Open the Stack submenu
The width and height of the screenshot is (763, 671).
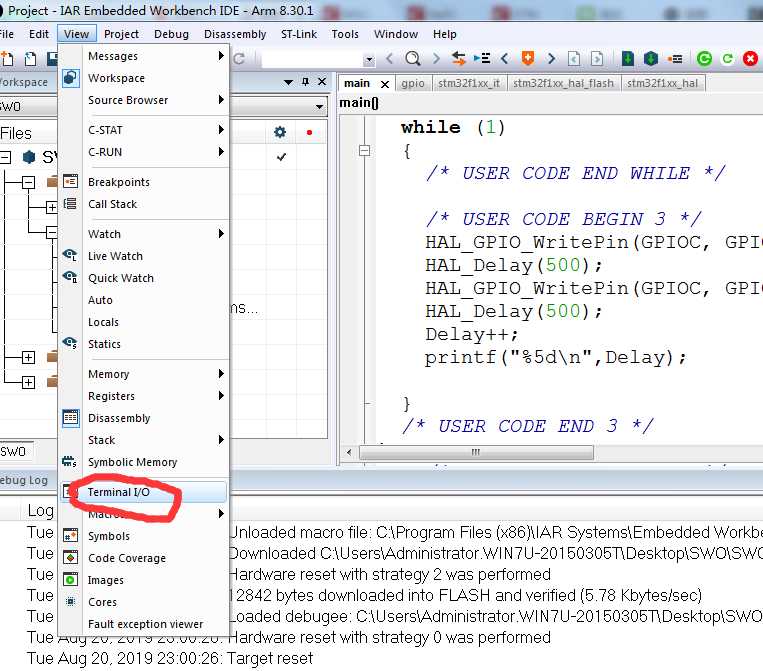(144, 440)
